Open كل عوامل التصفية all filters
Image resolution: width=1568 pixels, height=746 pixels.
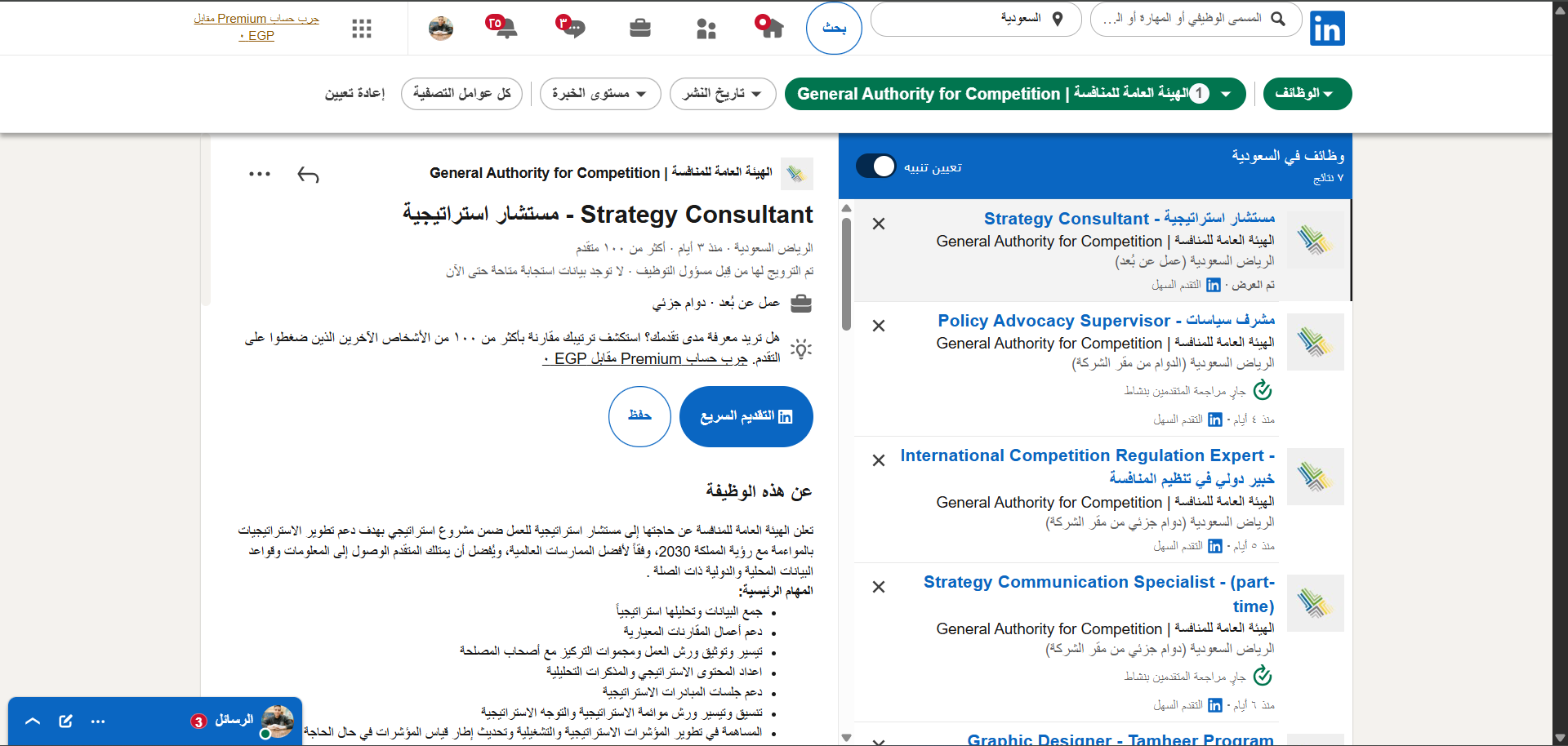point(461,94)
